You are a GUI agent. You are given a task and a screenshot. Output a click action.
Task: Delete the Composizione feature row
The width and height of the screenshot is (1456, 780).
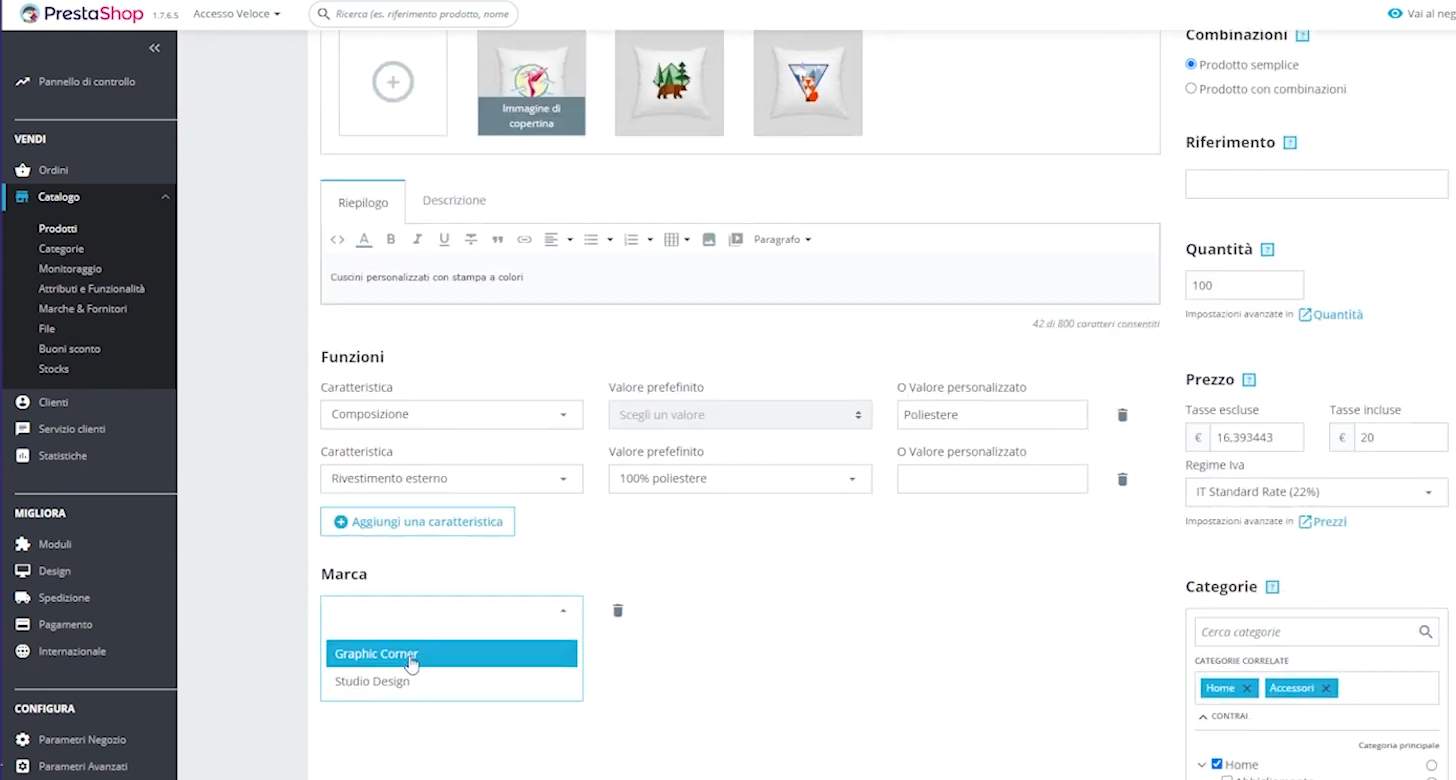coord(1122,415)
